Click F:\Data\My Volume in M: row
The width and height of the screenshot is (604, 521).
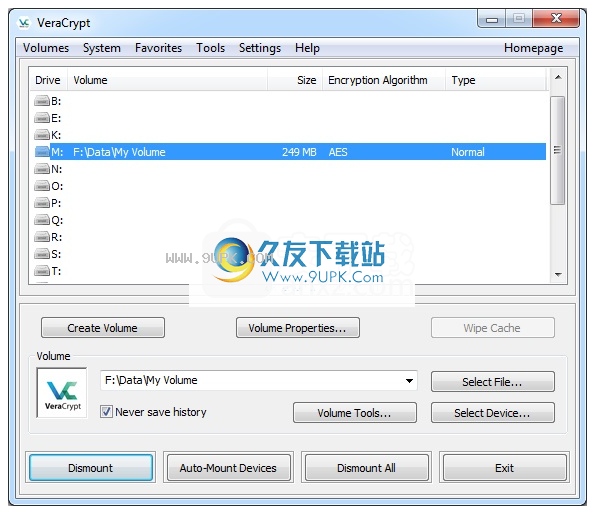[119, 152]
